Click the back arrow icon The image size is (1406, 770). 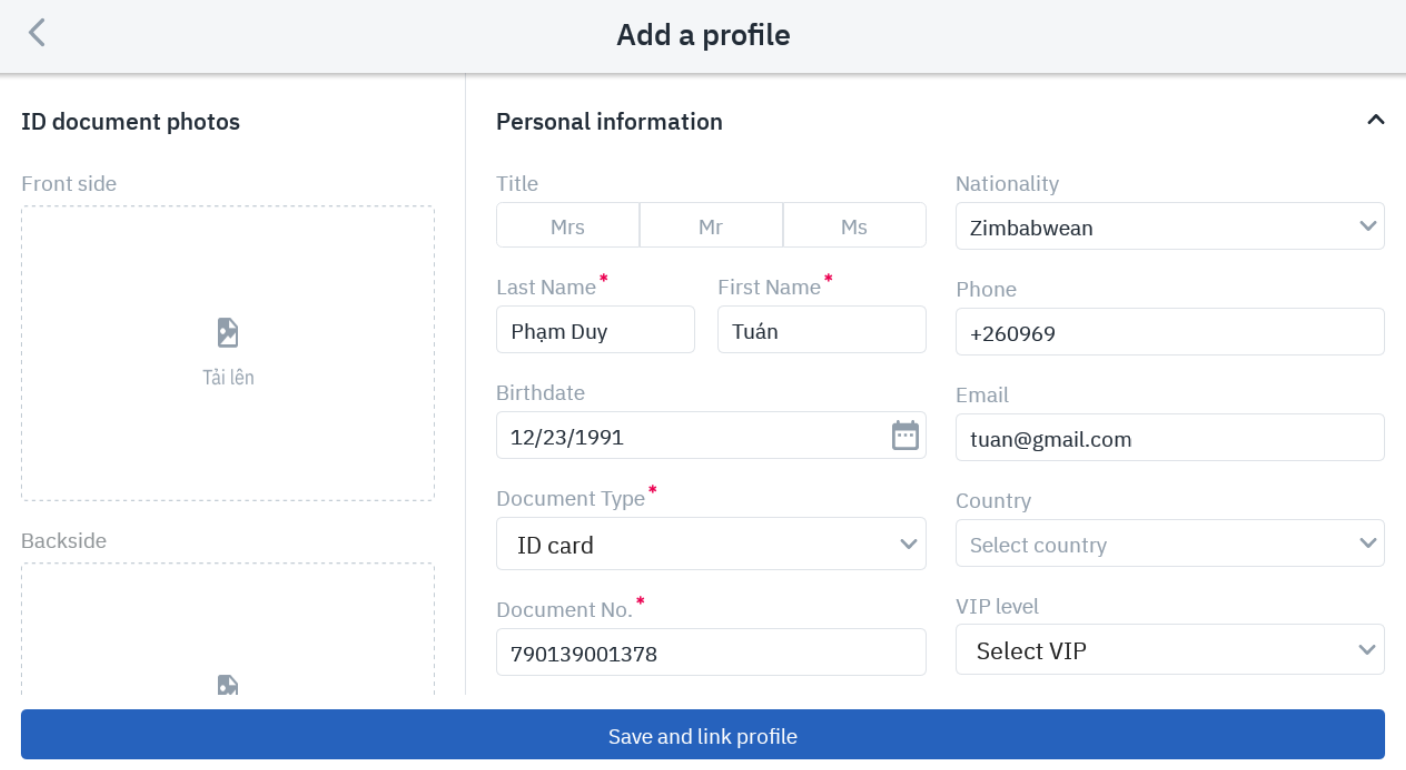coord(37,33)
